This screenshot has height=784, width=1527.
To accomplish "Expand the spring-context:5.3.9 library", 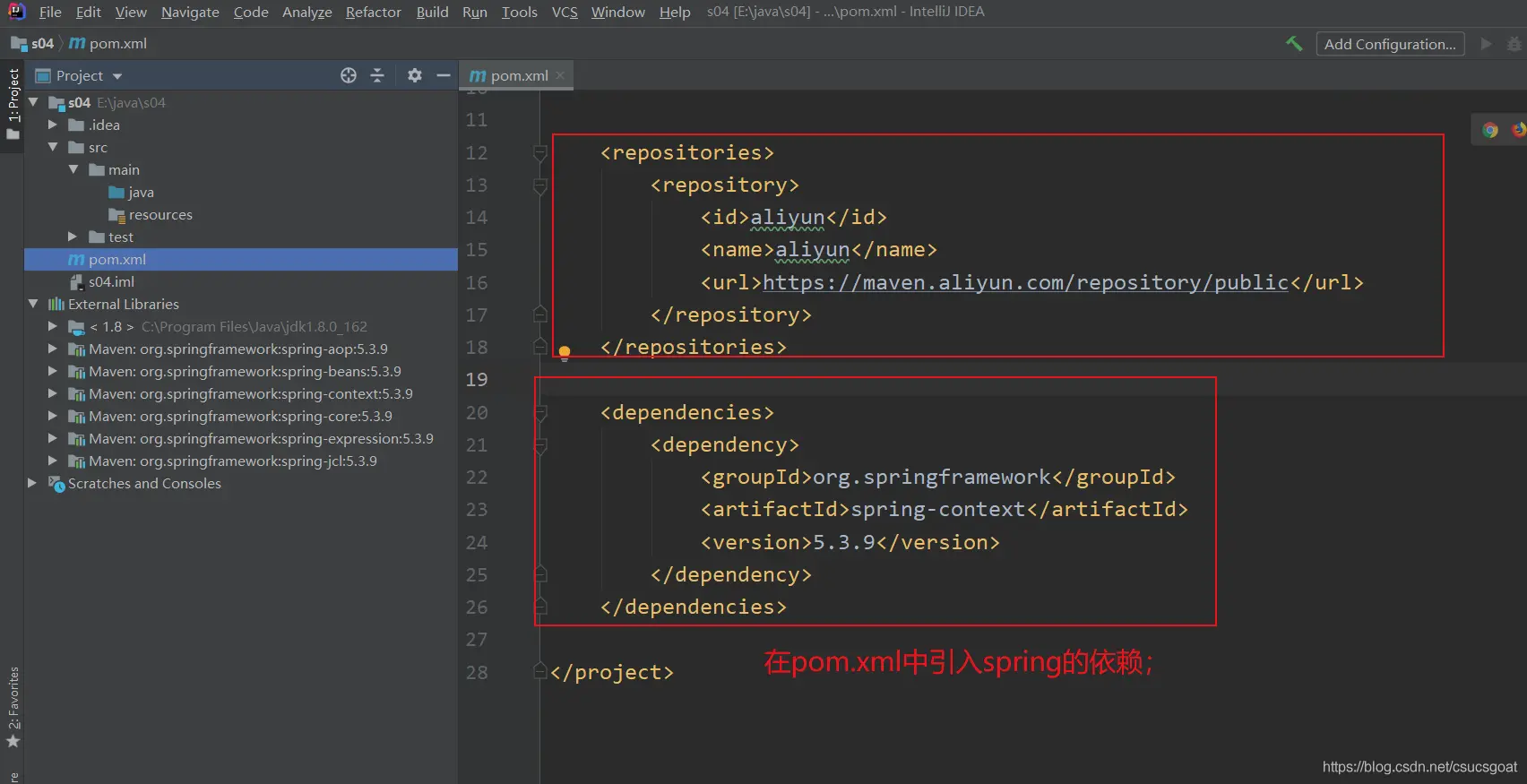I will click(x=53, y=394).
